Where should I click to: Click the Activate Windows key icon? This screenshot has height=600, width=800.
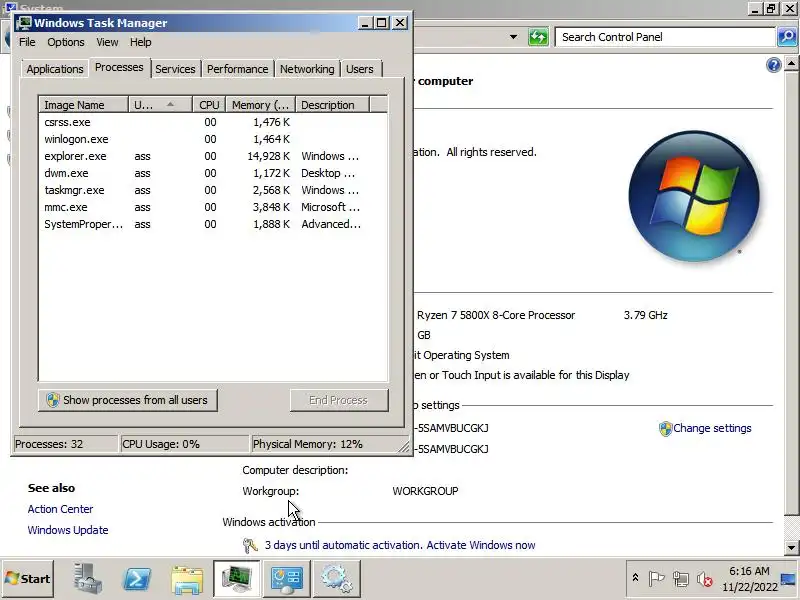[x=250, y=545]
